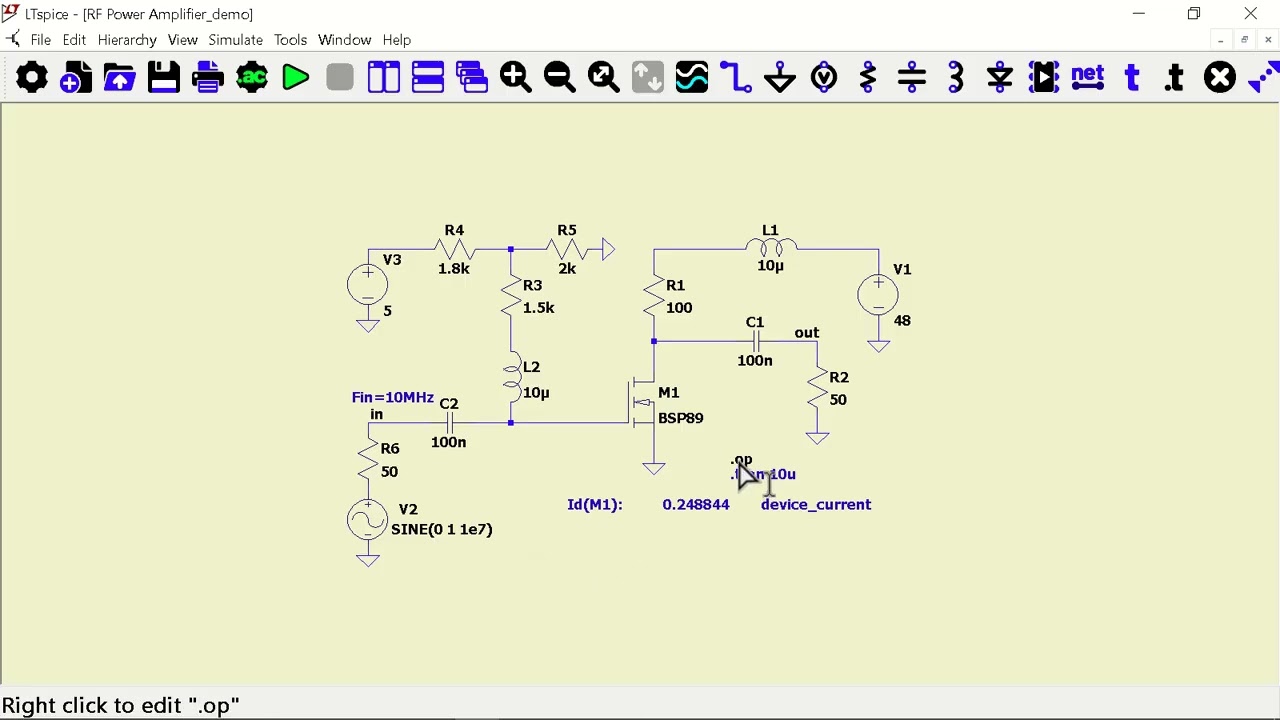Click the Fin=10MHz label

click(x=392, y=397)
